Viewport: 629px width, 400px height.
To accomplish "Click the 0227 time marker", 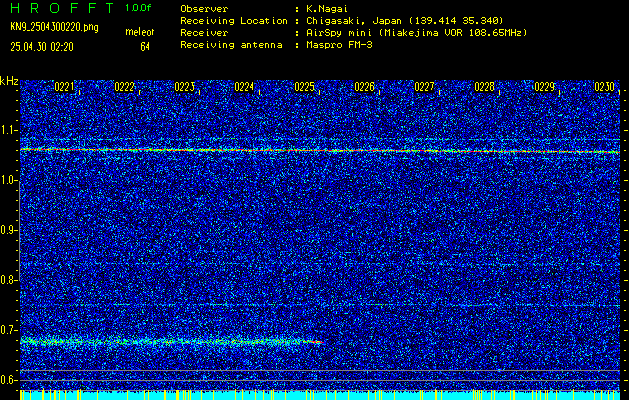I will (424, 87).
